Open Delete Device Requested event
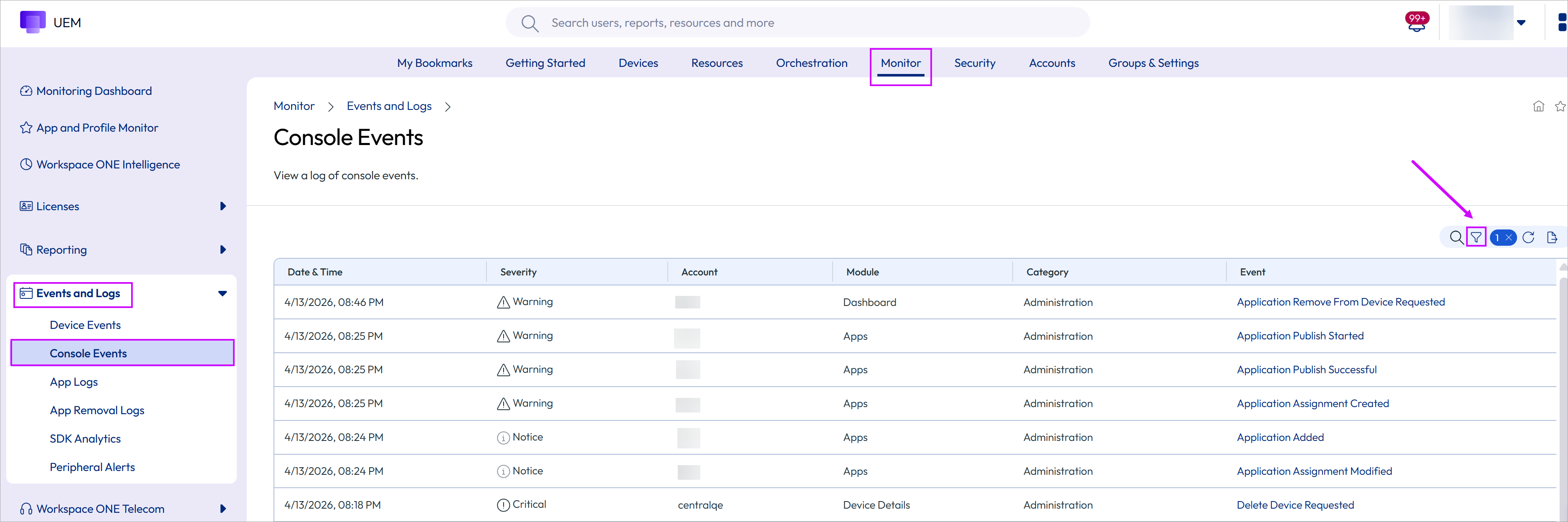 click(x=1295, y=506)
